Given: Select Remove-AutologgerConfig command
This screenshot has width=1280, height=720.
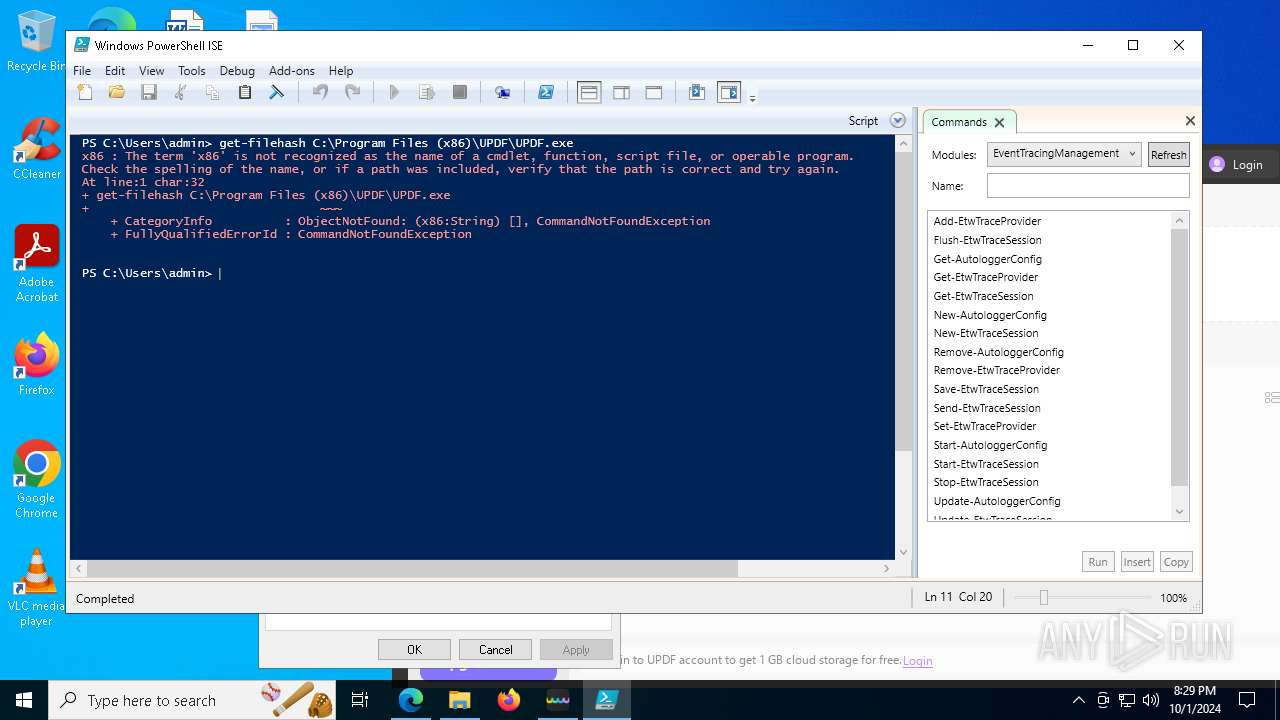Looking at the screenshot, I should coord(998,352).
